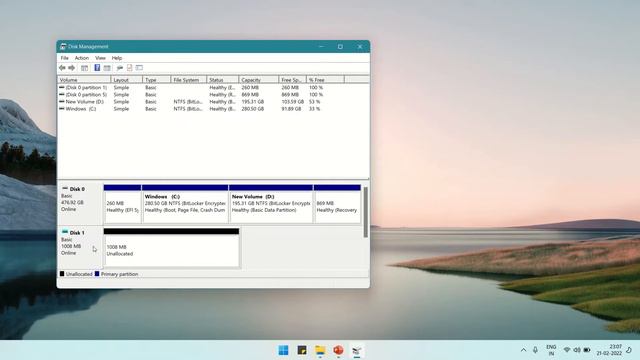Screen dimensions: 640x360
Task: Click the vertical scrollbar in the disk pane
Action: point(365,212)
